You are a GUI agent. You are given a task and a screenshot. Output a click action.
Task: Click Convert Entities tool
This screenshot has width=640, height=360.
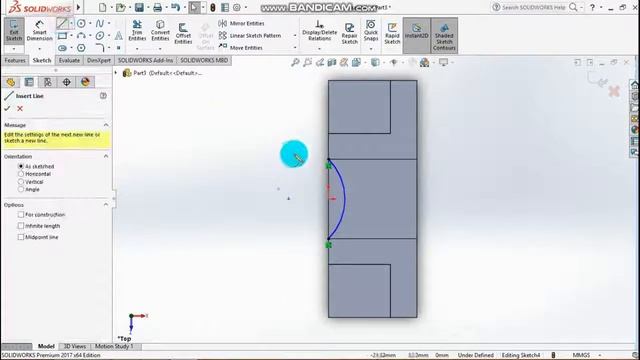(x=160, y=31)
